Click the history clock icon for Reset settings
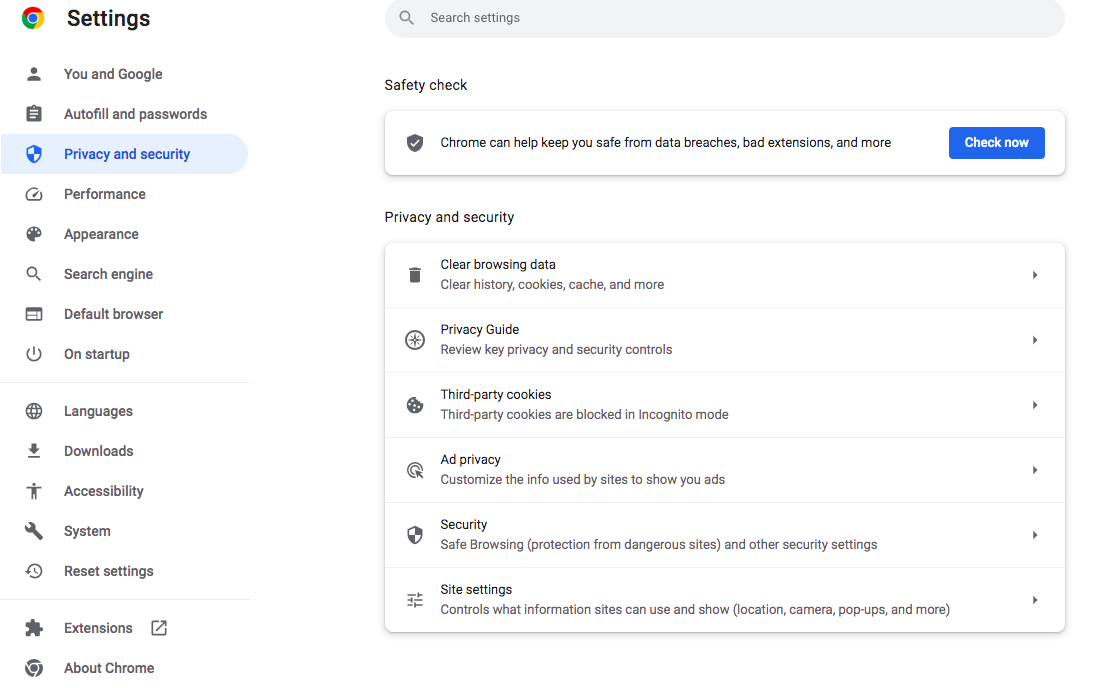The image size is (1104, 688). (x=34, y=570)
